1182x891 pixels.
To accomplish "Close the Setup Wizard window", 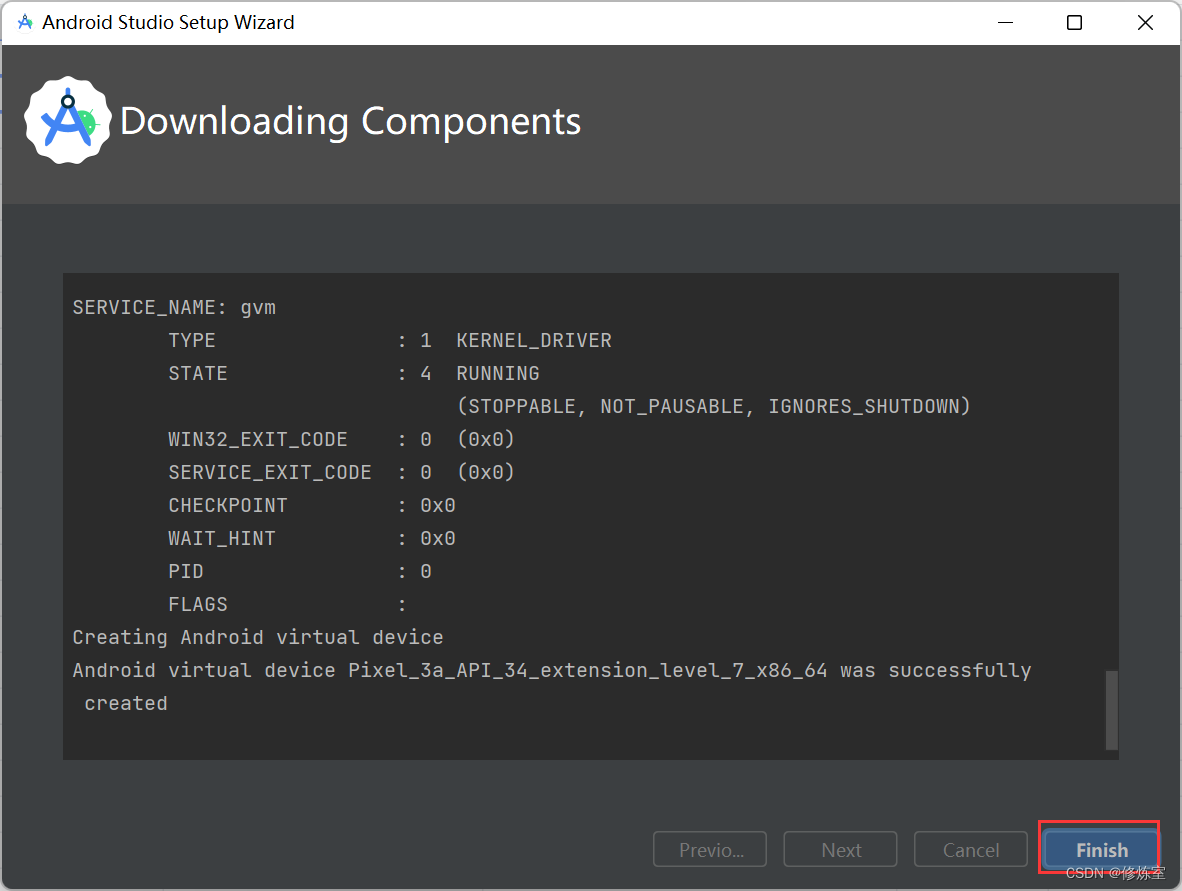I will 1145,23.
